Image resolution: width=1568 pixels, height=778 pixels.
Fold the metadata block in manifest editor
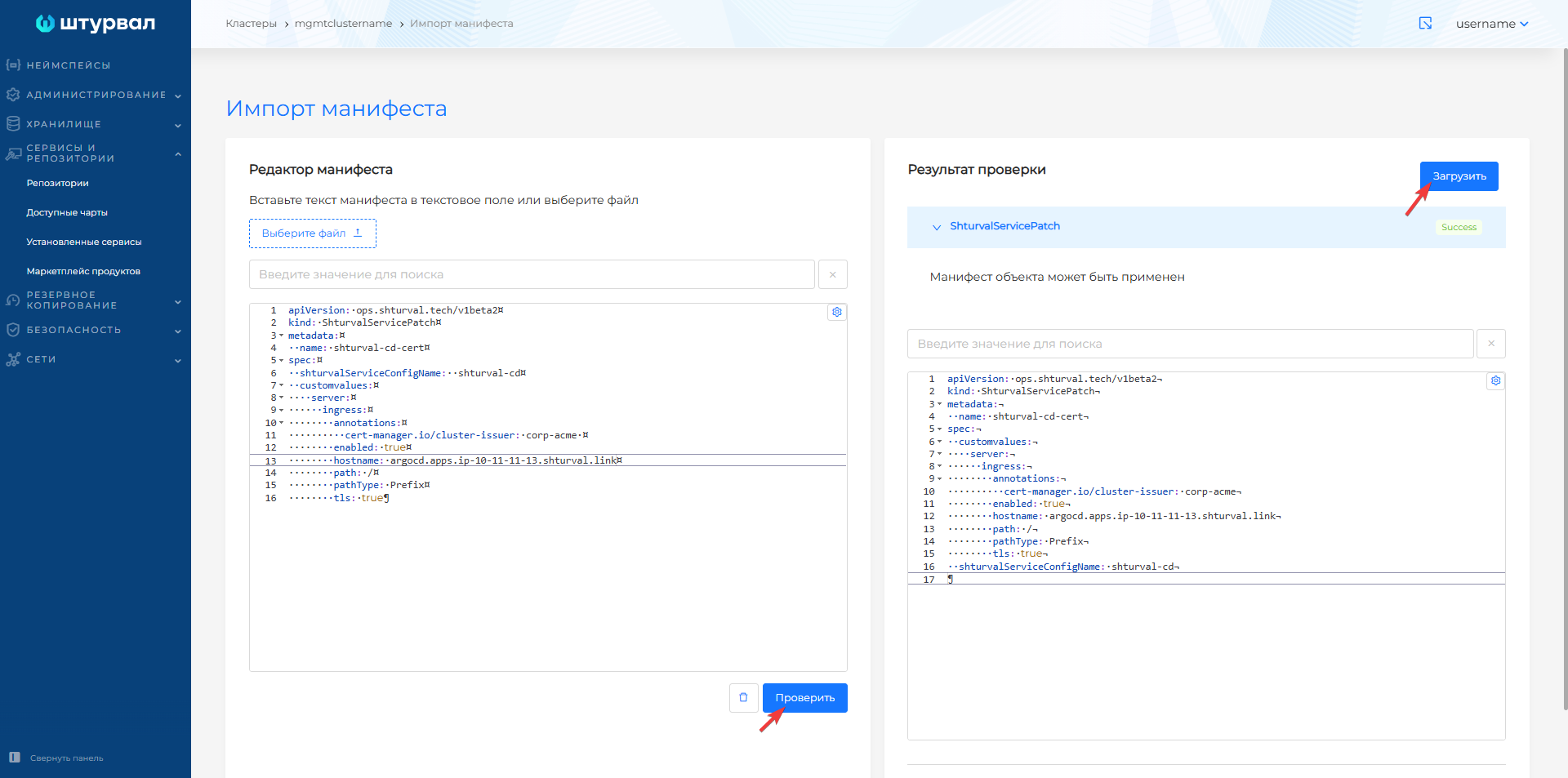coord(282,336)
